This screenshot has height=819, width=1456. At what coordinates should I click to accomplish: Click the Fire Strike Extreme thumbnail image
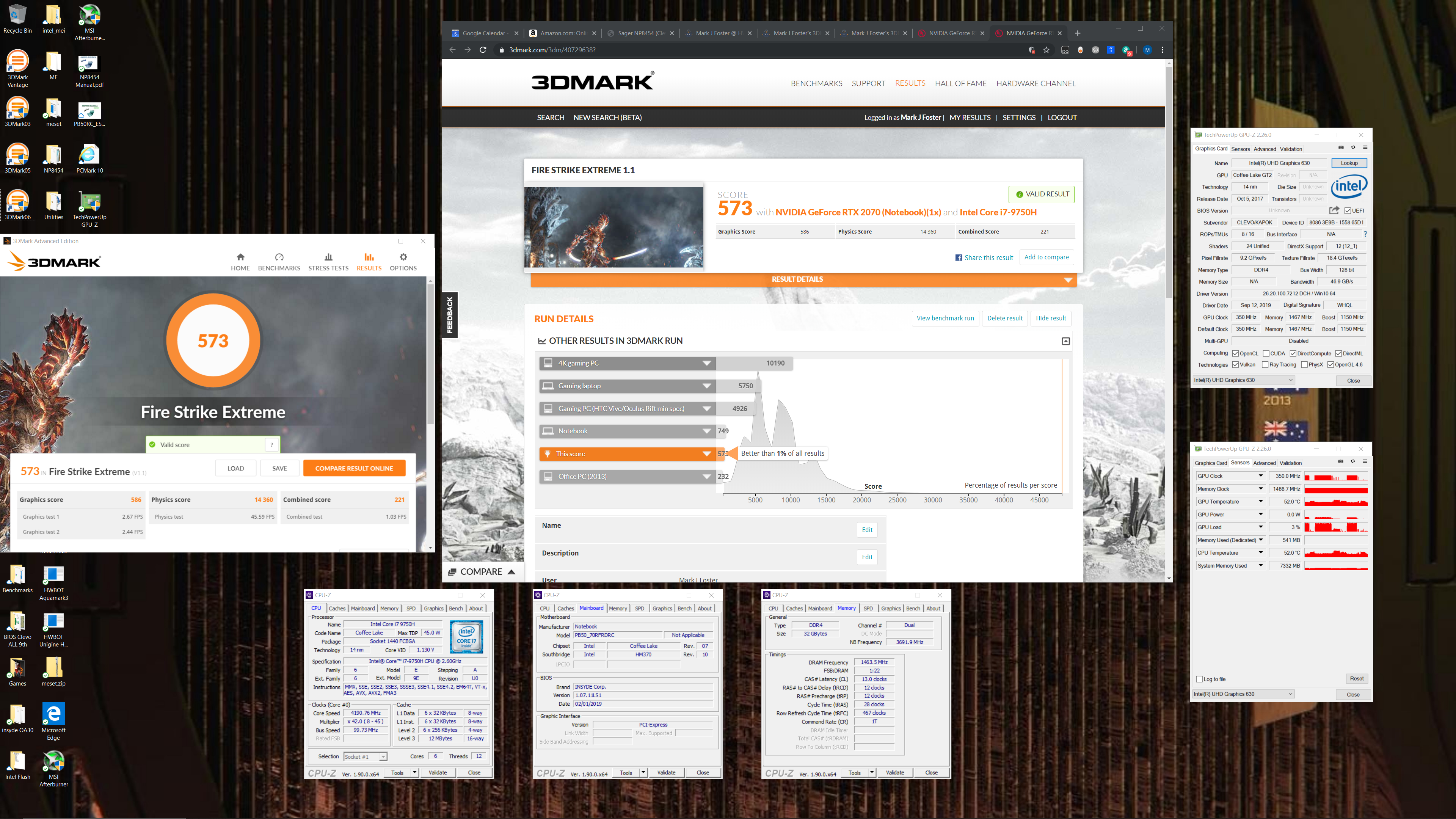click(614, 227)
